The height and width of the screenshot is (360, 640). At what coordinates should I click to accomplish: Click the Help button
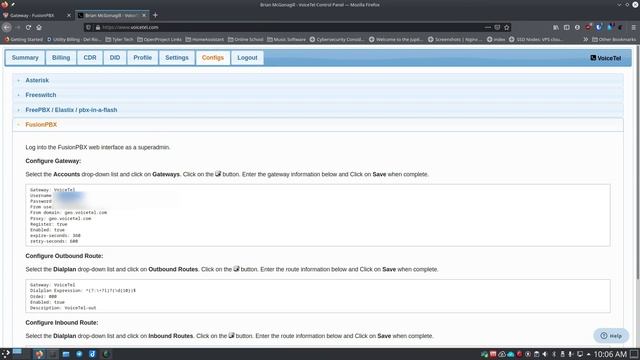[x=611, y=336]
